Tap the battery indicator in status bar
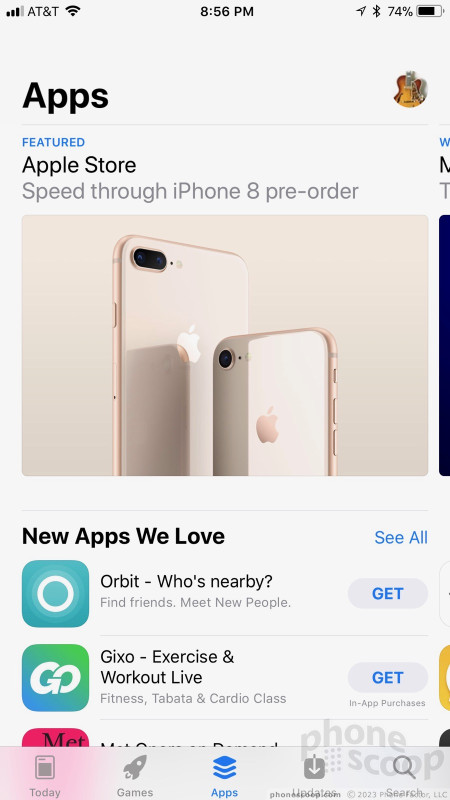450x800 pixels. tap(430, 11)
